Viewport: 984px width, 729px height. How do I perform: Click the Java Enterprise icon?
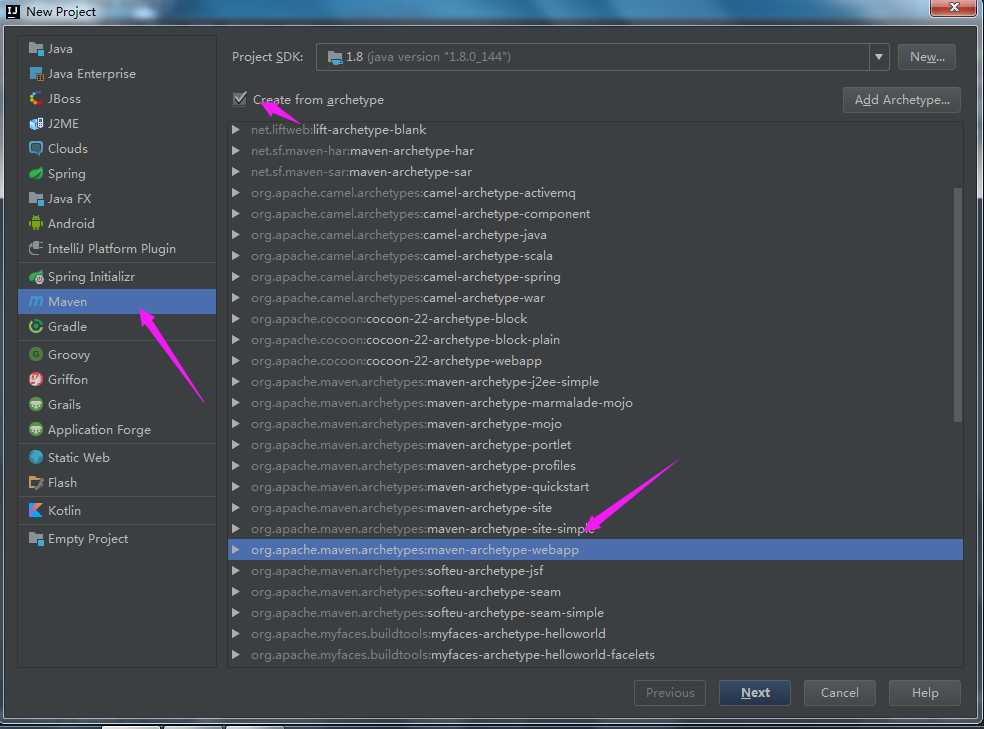(x=36, y=74)
